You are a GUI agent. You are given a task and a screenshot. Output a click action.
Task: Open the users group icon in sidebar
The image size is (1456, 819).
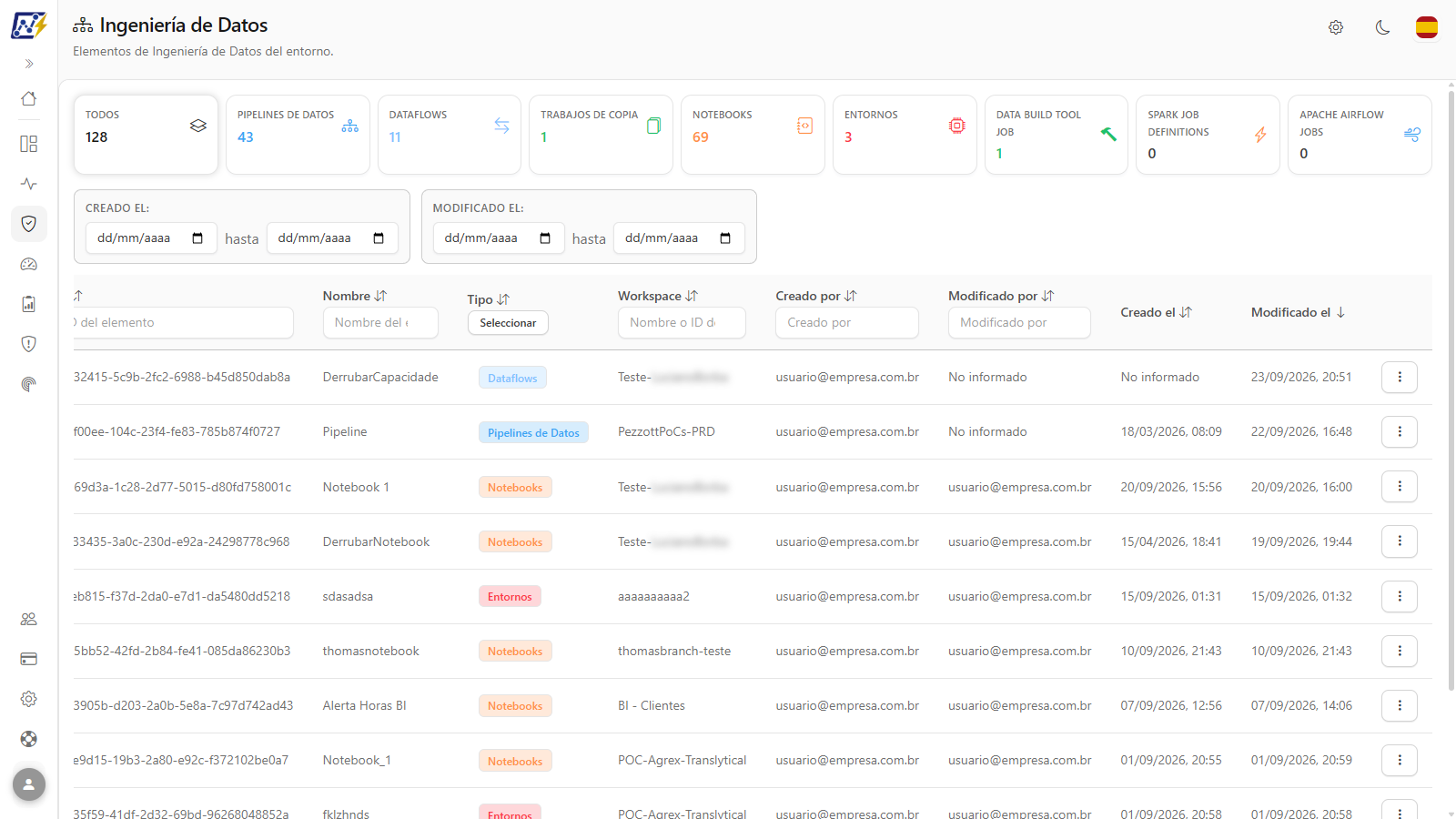pyautogui.click(x=29, y=619)
